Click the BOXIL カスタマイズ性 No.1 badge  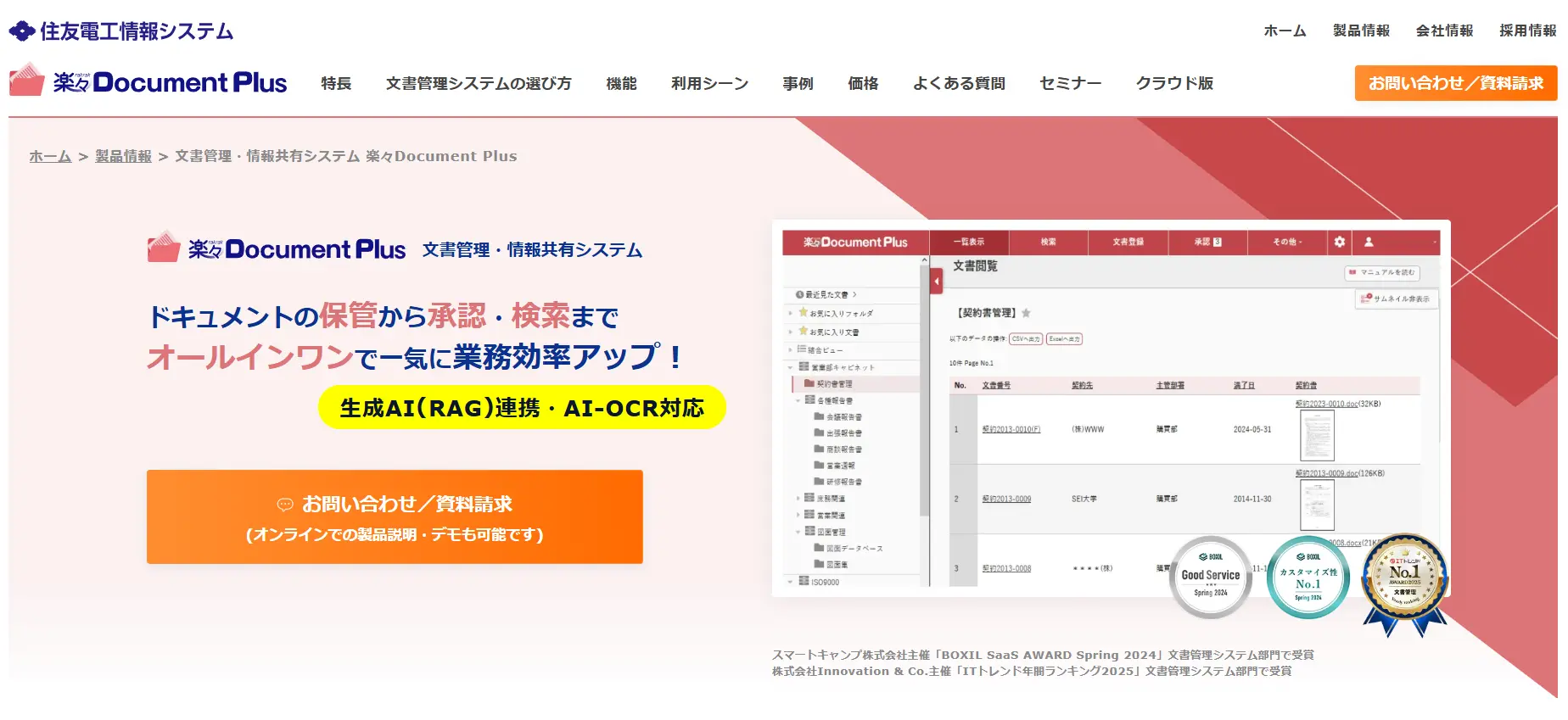[1308, 577]
